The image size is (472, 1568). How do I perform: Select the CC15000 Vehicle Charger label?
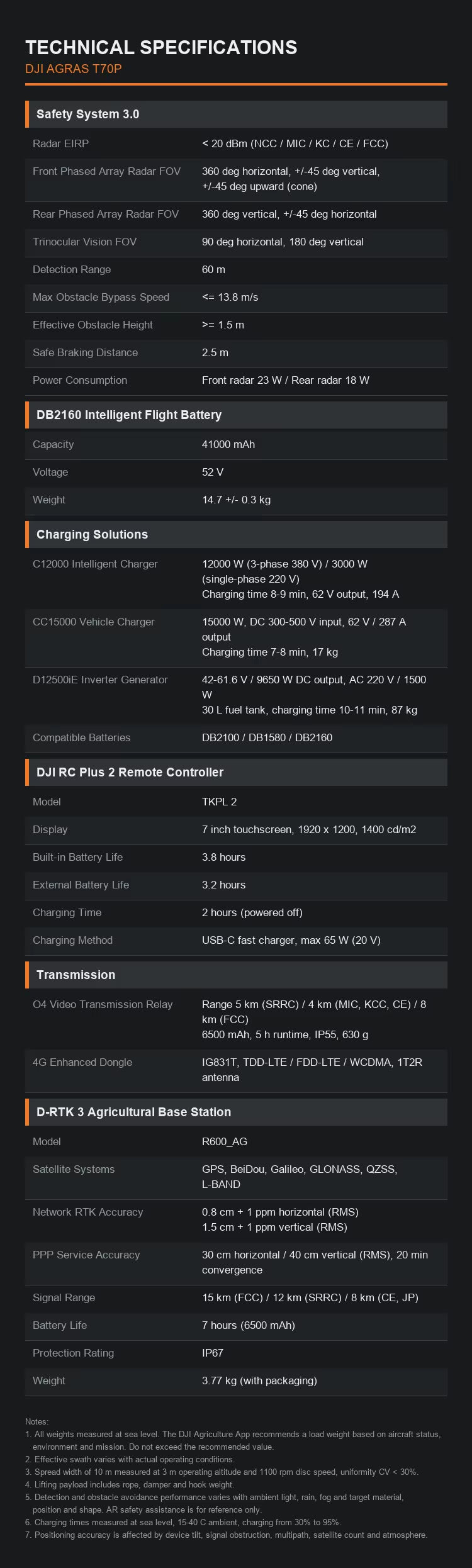94,622
